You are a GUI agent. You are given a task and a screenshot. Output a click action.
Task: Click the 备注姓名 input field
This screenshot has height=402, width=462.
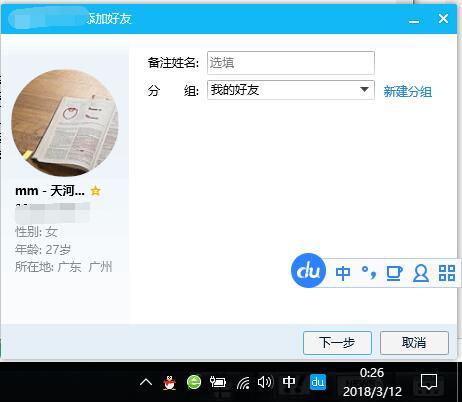(291, 63)
